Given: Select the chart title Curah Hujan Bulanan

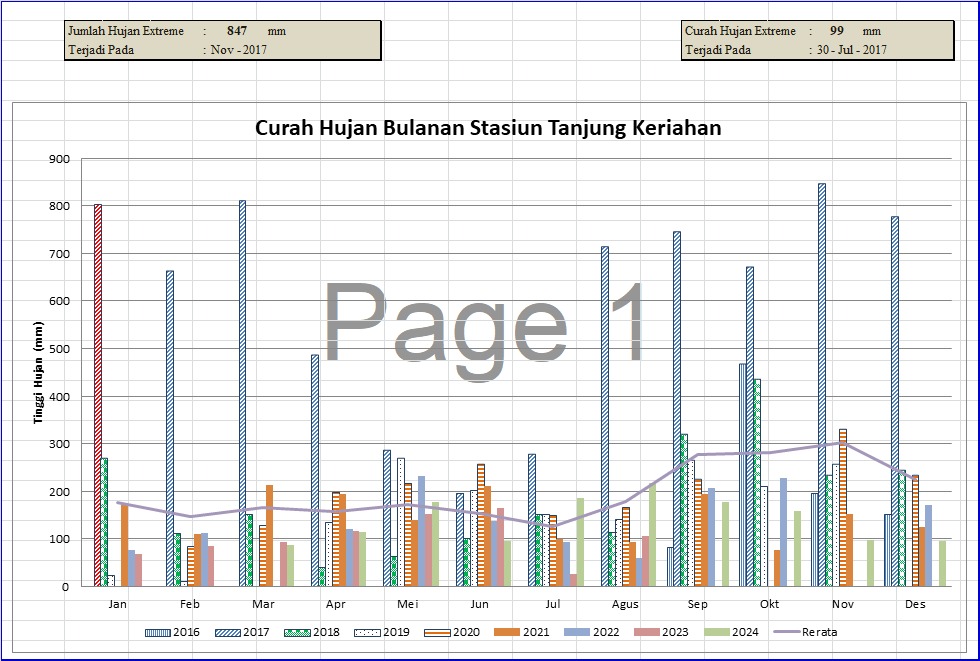Looking at the screenshot, I should tap(488, 128).
